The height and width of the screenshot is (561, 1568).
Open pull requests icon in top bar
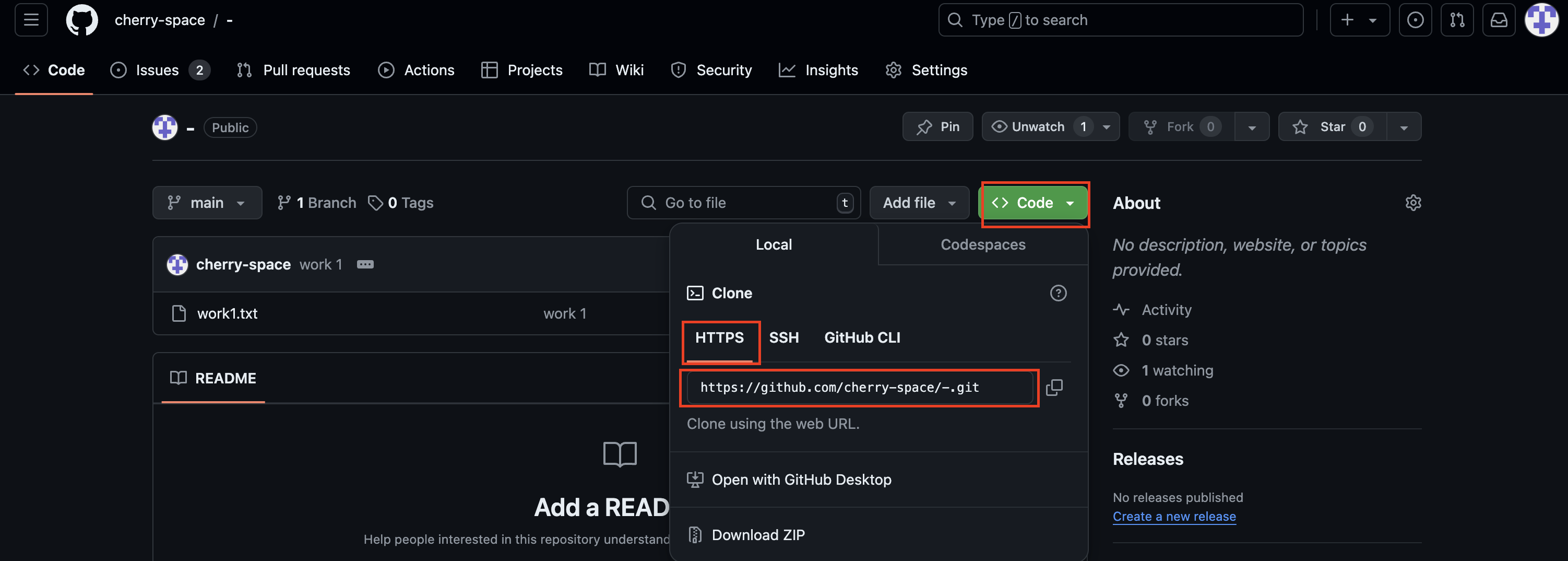point(1457,20)
